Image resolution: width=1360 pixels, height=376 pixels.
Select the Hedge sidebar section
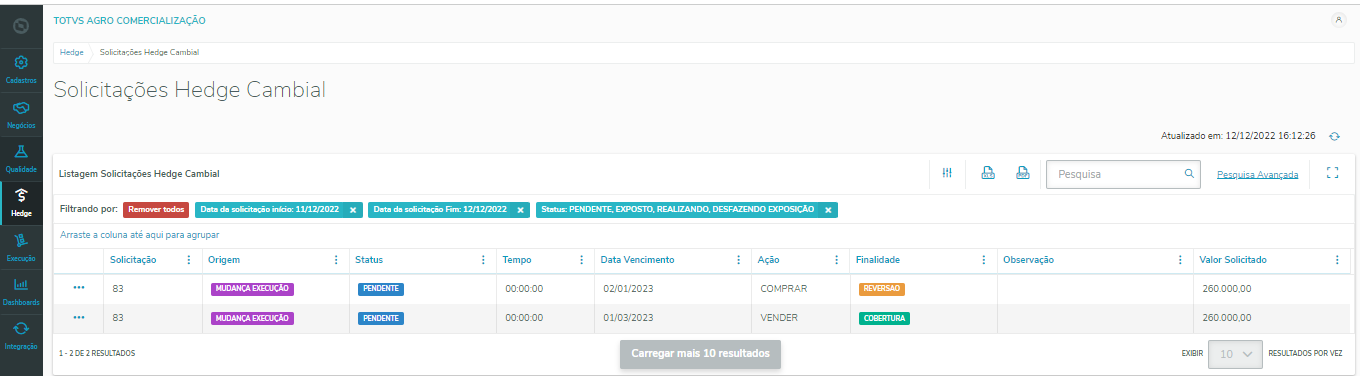(21, 203)
